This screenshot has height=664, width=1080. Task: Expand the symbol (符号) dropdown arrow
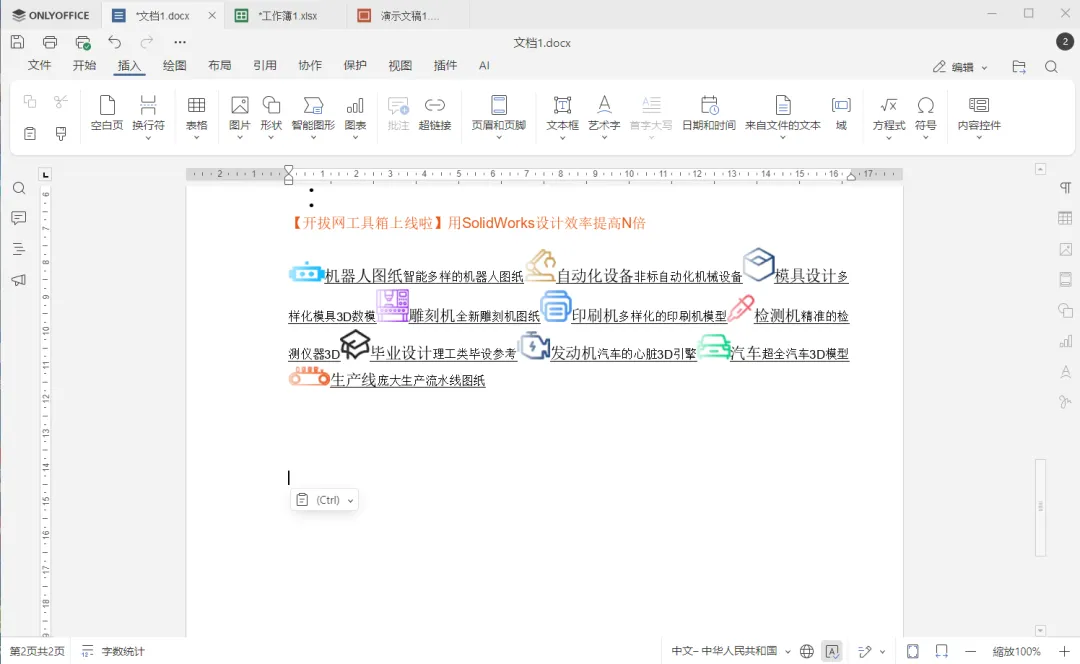tap(926, 138)
